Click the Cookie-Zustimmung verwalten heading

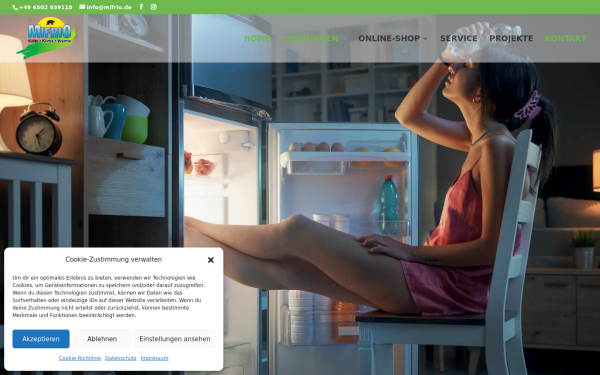point(114,259)
